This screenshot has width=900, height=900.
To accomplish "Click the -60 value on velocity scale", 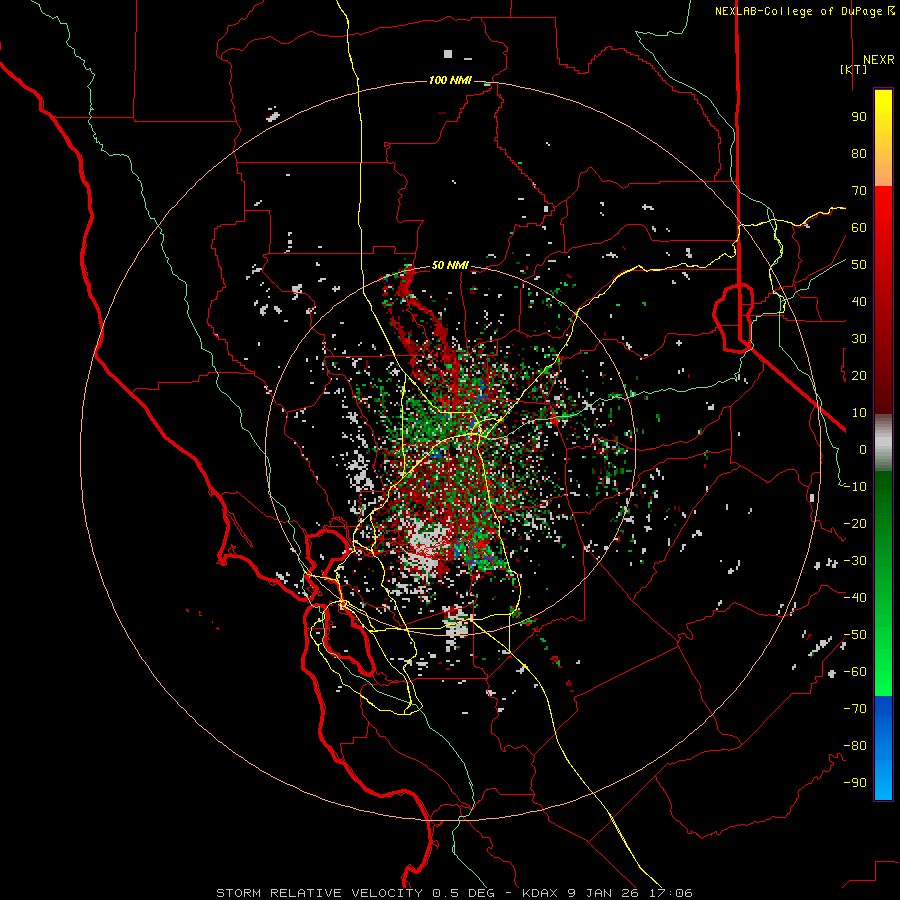I will pos(855,672).
